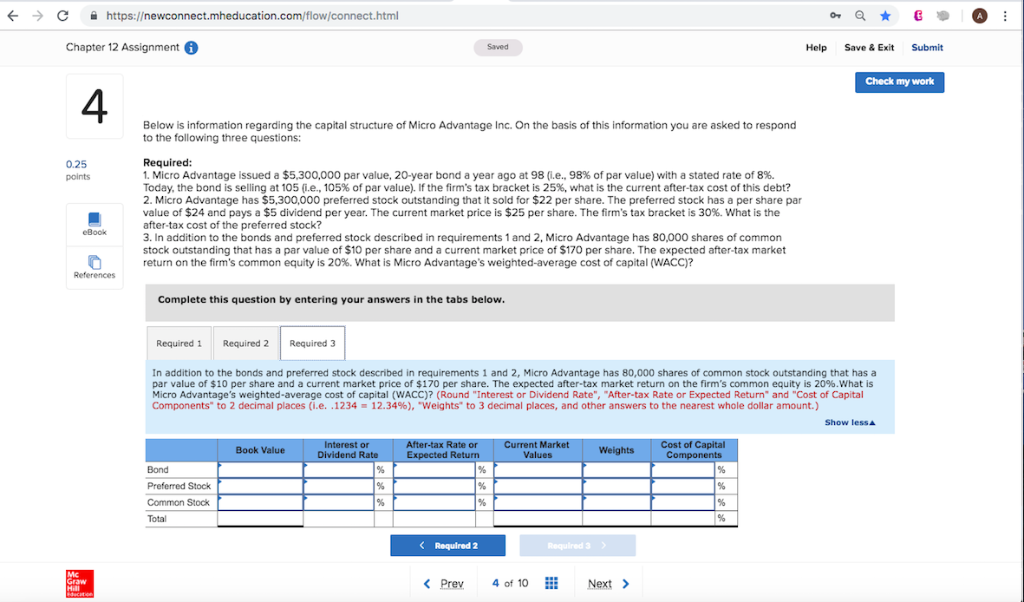1024x602 pixels.
Task: Click the bookmark star in the address bar
Action: (x=884, y=15)
